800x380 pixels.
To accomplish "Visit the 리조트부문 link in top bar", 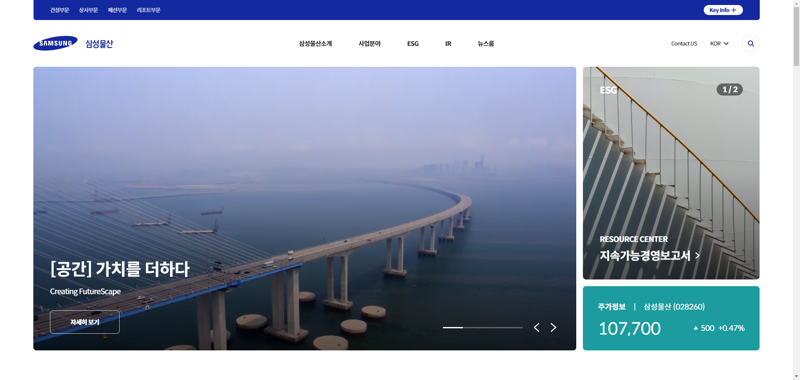I will [148, 10].
